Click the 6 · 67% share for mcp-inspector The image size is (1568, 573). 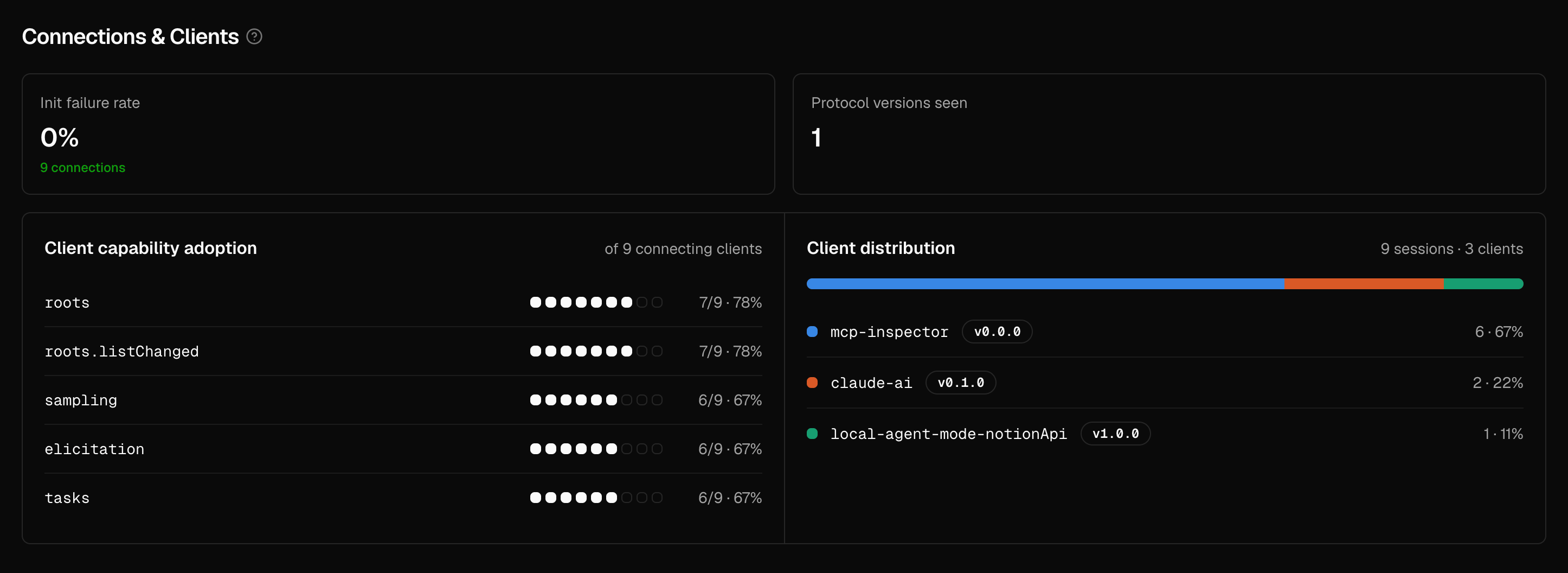pyautogui.click(x=1499, y=332)
